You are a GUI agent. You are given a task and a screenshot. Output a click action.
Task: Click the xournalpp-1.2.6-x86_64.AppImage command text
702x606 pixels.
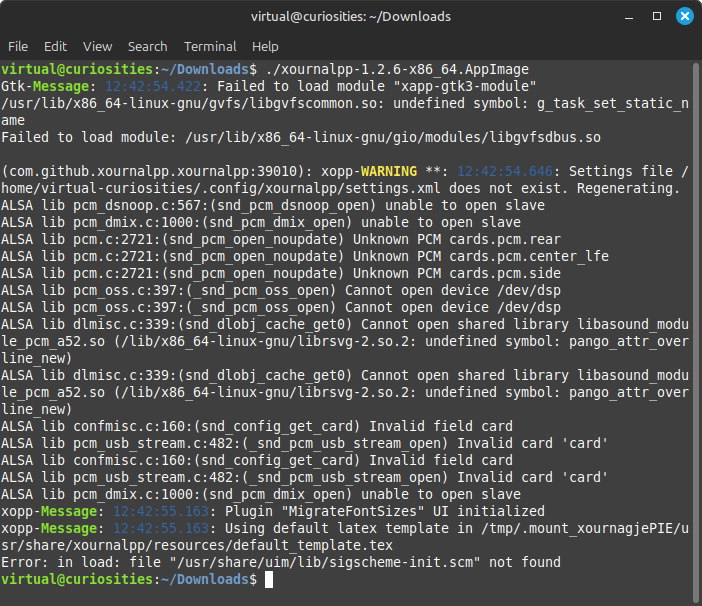[x=397, y=69]
